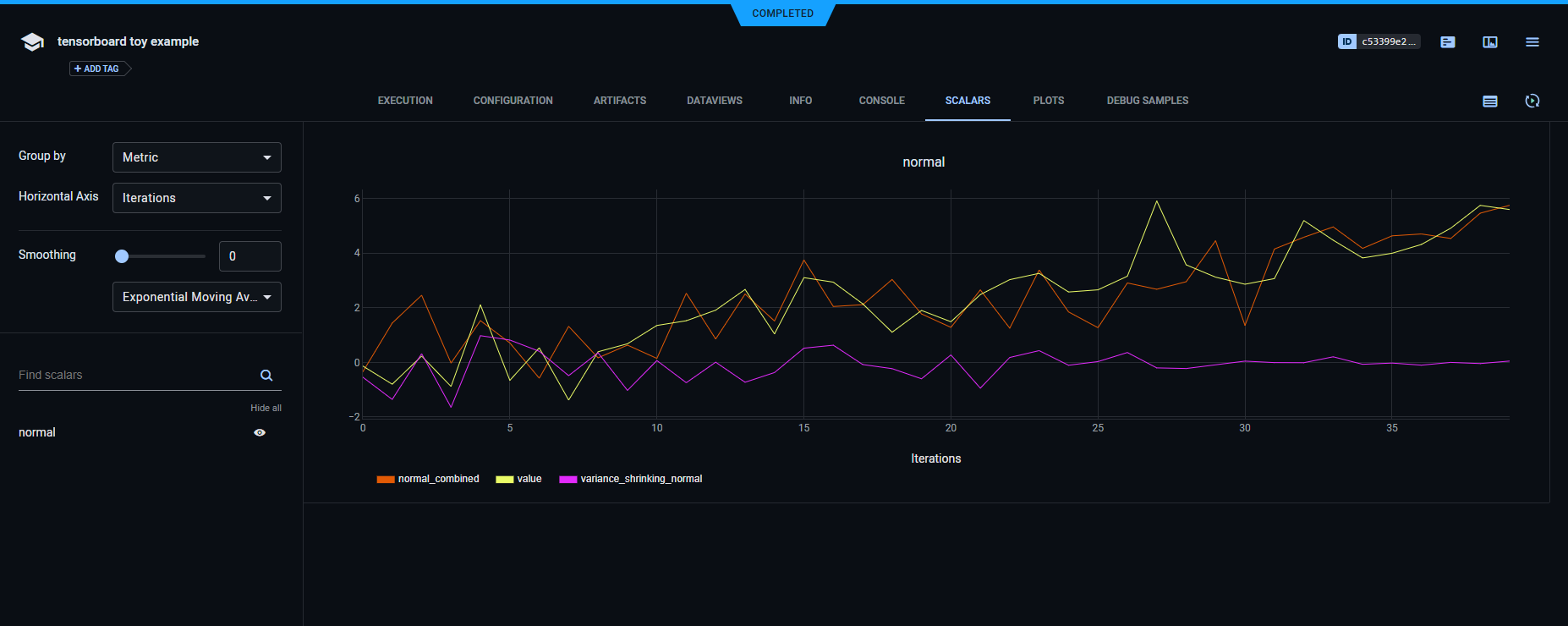Screen dimensions: 1568x626
Task: Click the ID badge icon
Action: pyautogui.click(x=1346, y=41)
